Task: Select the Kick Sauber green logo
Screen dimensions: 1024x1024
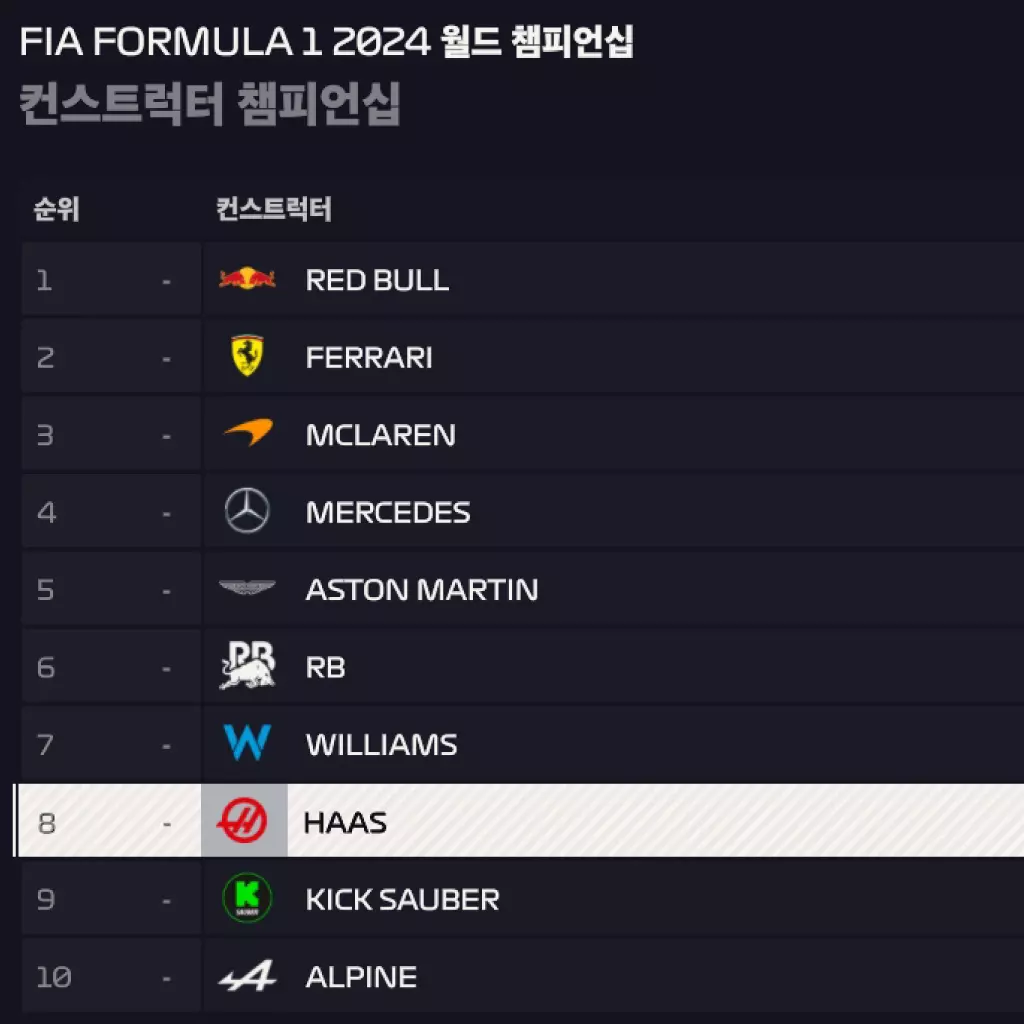Action: [x=247, y=898]
